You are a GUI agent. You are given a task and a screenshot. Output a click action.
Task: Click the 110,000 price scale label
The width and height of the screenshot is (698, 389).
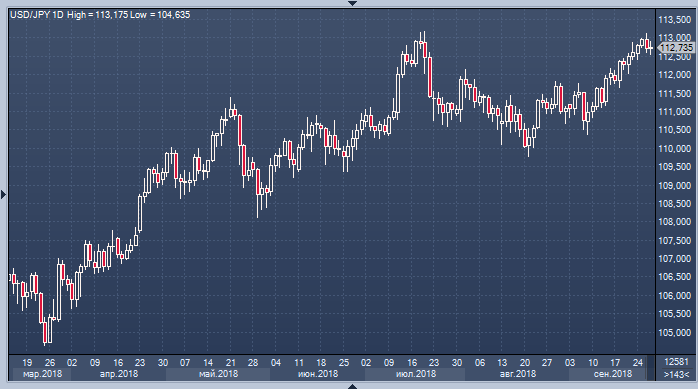pos(675,148)
